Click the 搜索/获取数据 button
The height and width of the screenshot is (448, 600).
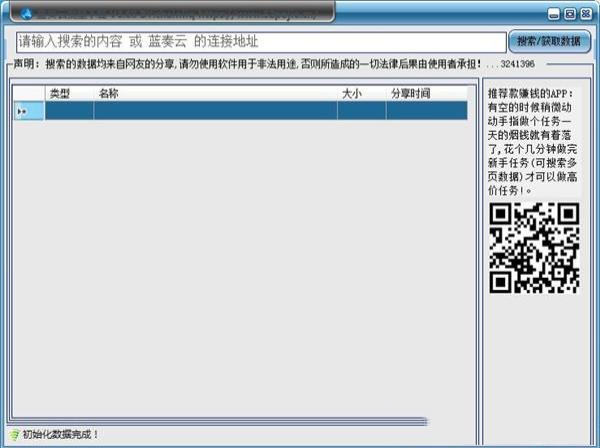pos(549,41)
